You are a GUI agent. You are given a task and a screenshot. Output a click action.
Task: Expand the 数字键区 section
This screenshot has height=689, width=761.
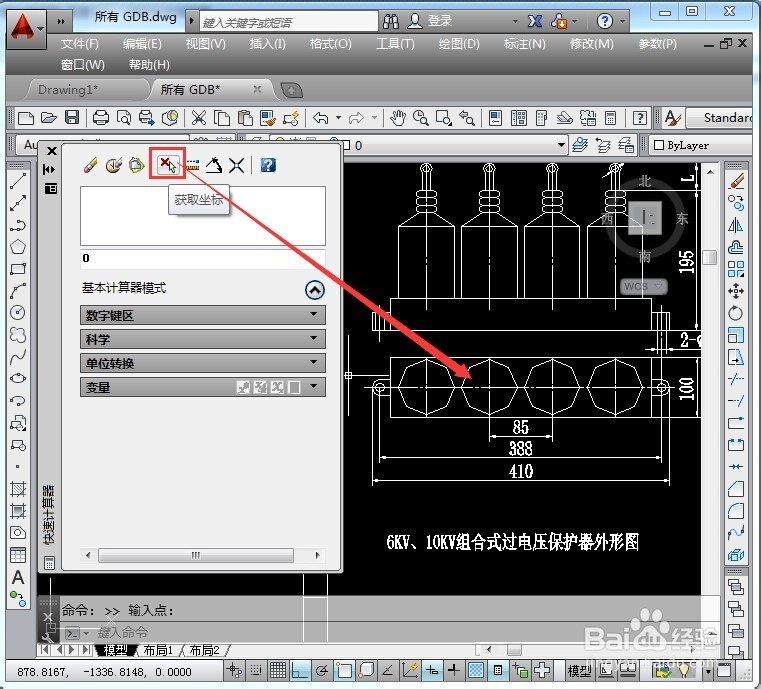202,315
